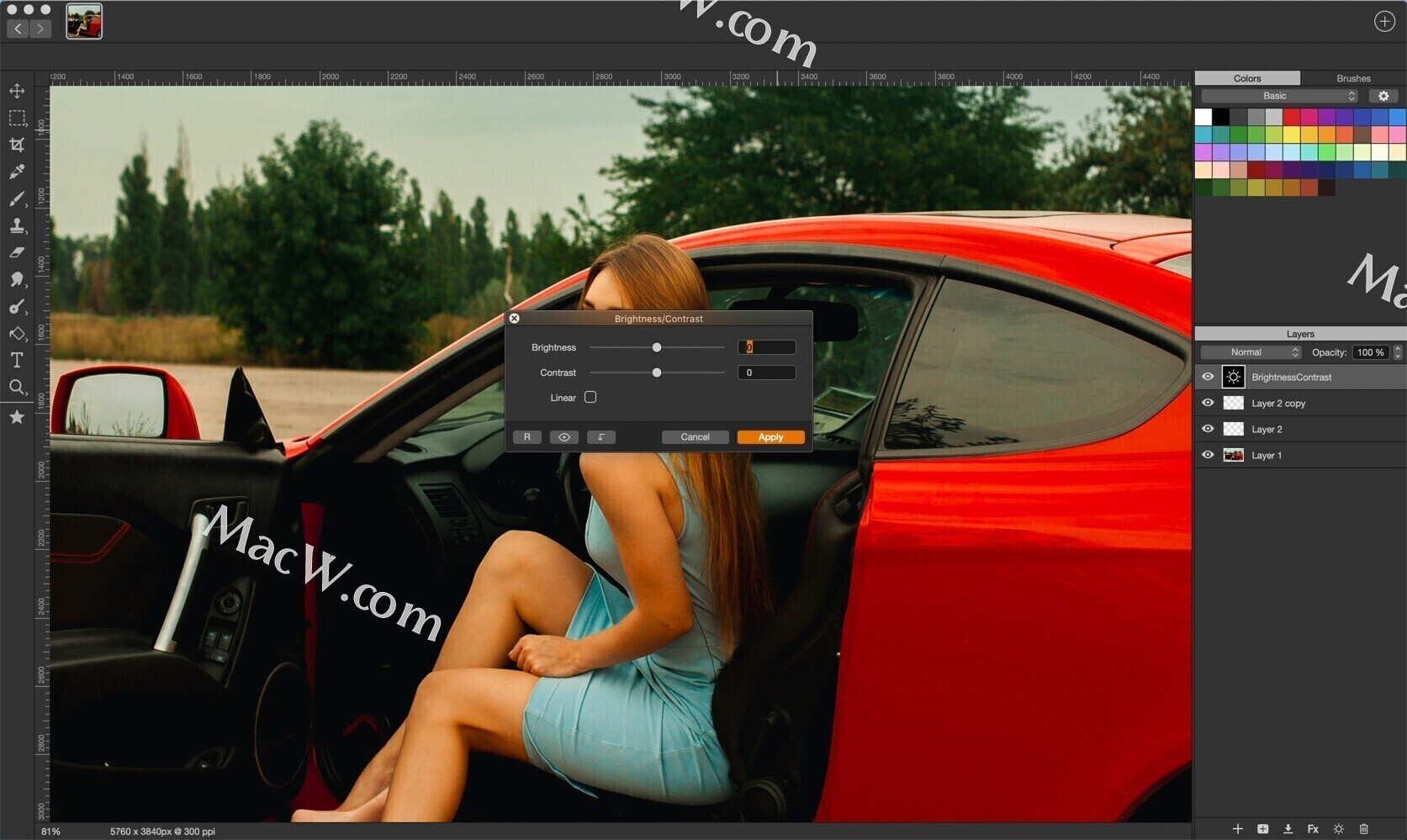Screen dimensions: 1407x840
Task: Select the Eraser tool
Action: pos(17,252)
